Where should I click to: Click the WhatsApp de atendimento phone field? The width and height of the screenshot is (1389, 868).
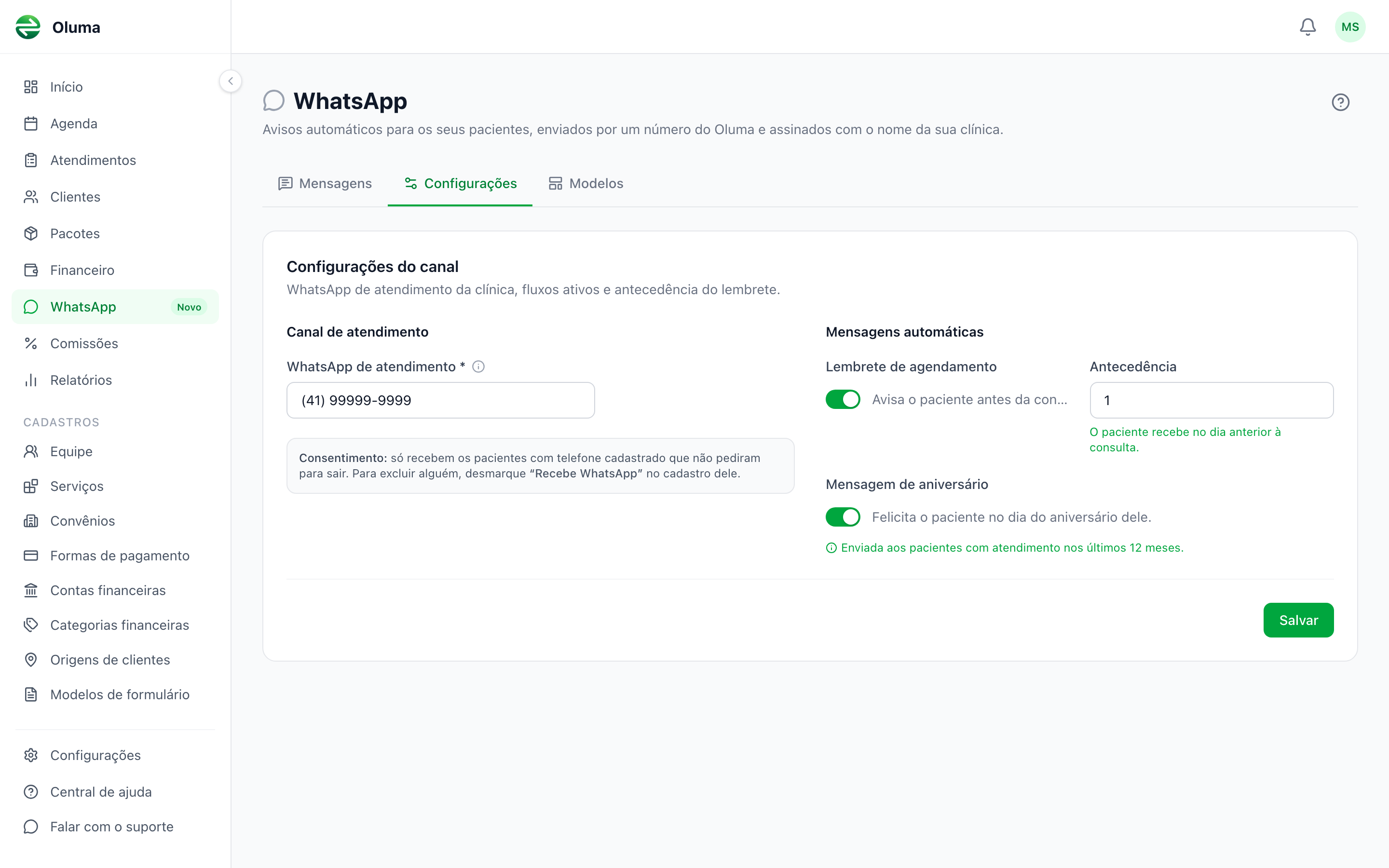pyautogui.click(x=441, y=400)
